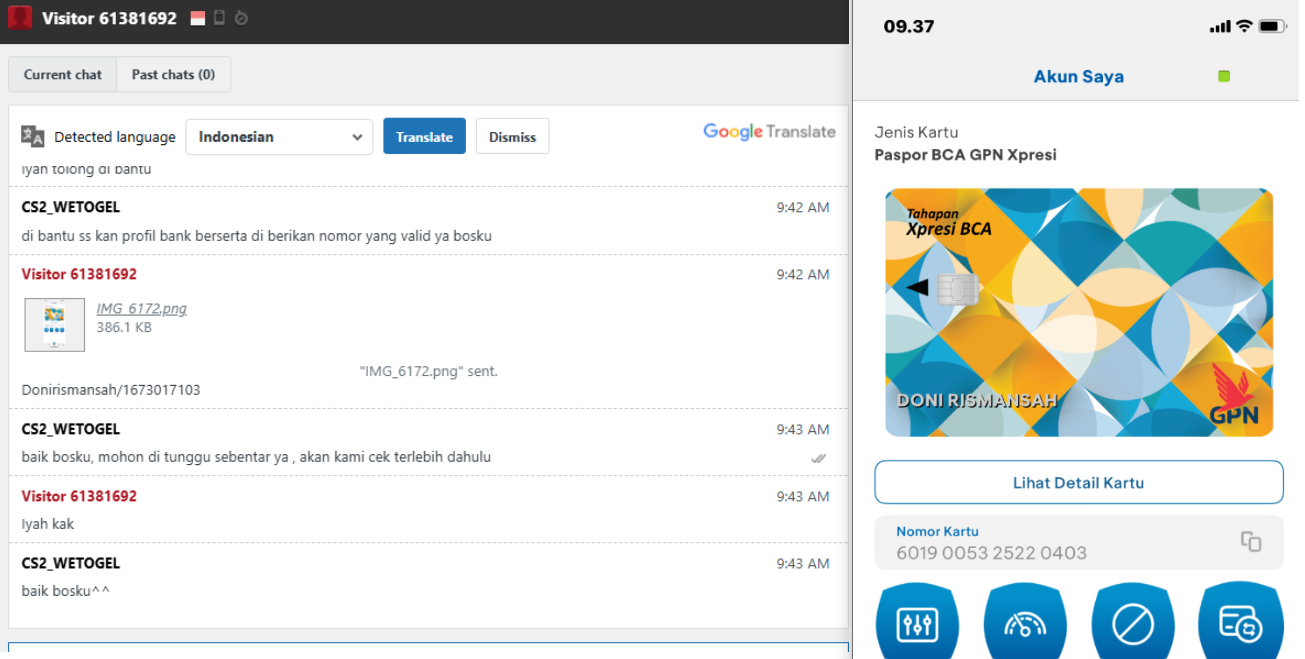This screenshot has width=1305, height=659.
Task: Click the Visitor 61381692 header title
Action: pyautogui.click(x=109, y=18)
